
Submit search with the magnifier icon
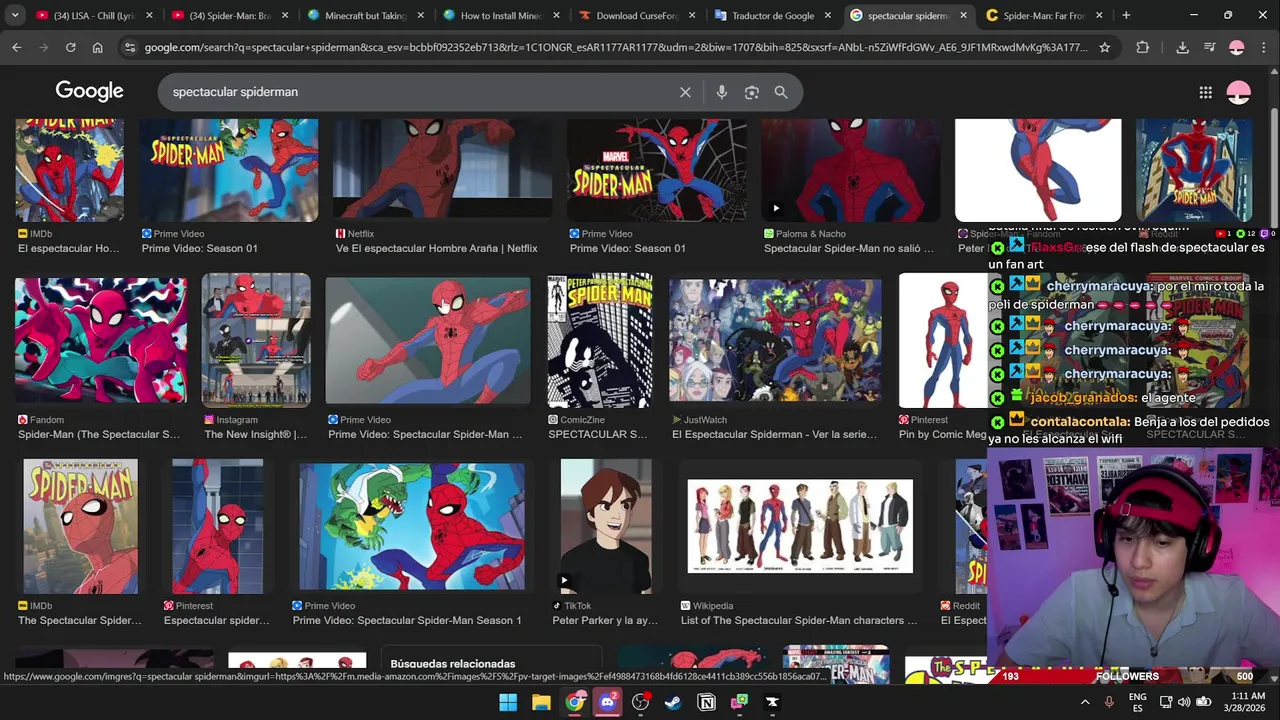click(781, 92)
